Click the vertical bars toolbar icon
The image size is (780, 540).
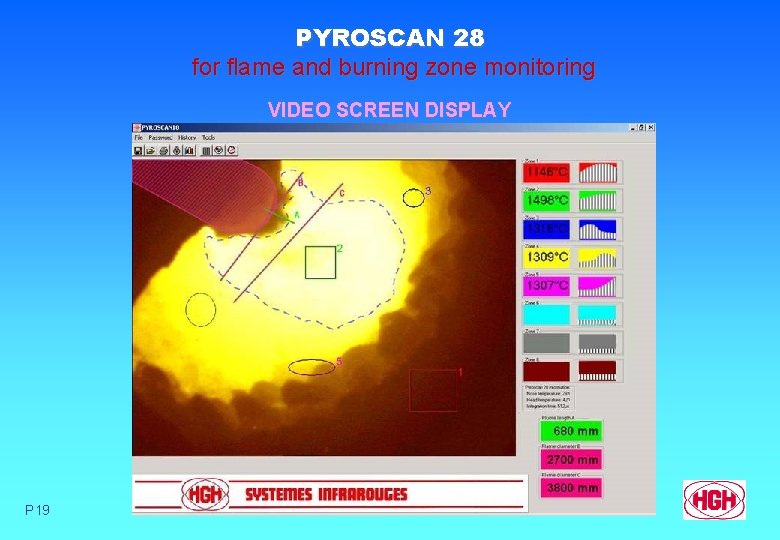pos(206,150)
